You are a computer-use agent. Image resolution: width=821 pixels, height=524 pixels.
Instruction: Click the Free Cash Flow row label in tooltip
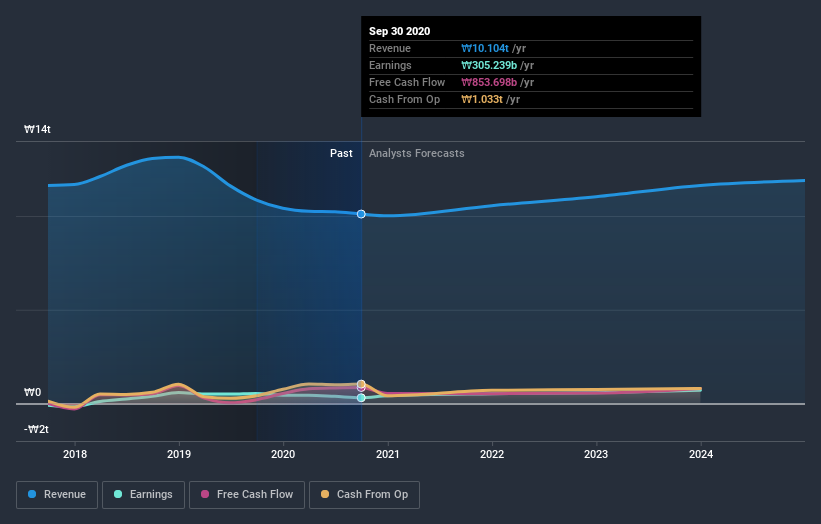tap(407, 82)
